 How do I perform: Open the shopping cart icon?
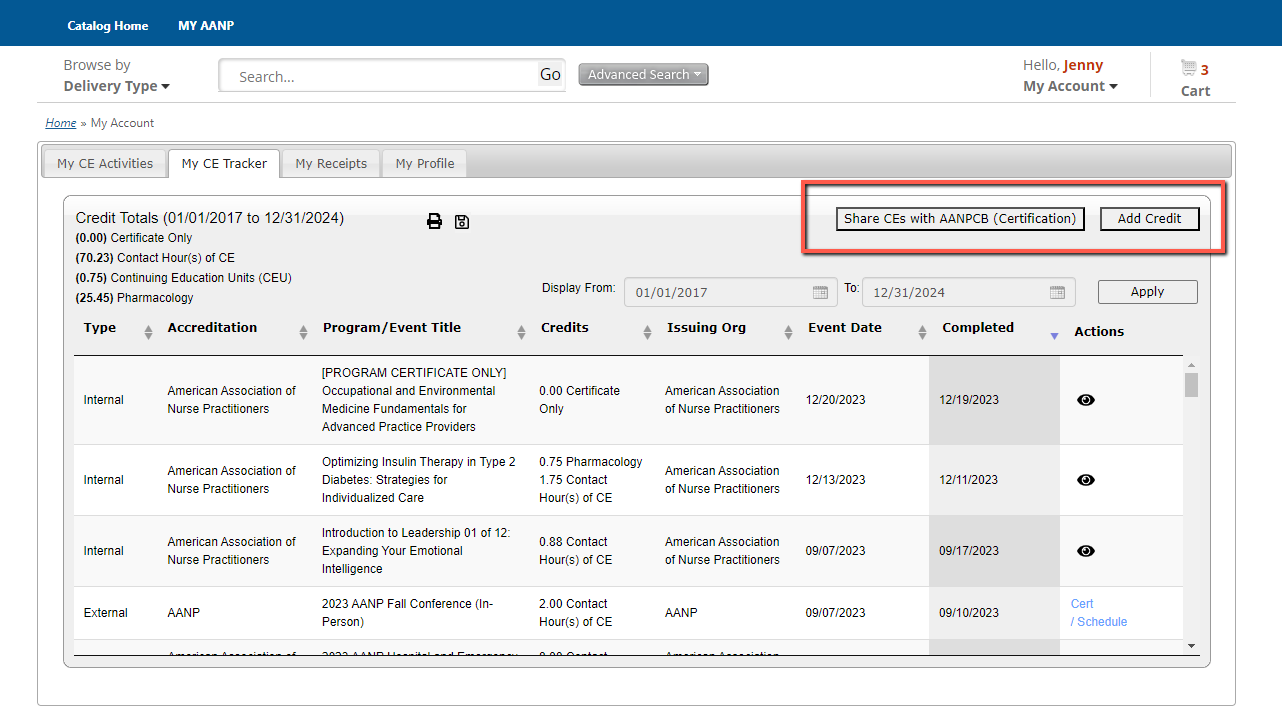tap(1188, 68)
